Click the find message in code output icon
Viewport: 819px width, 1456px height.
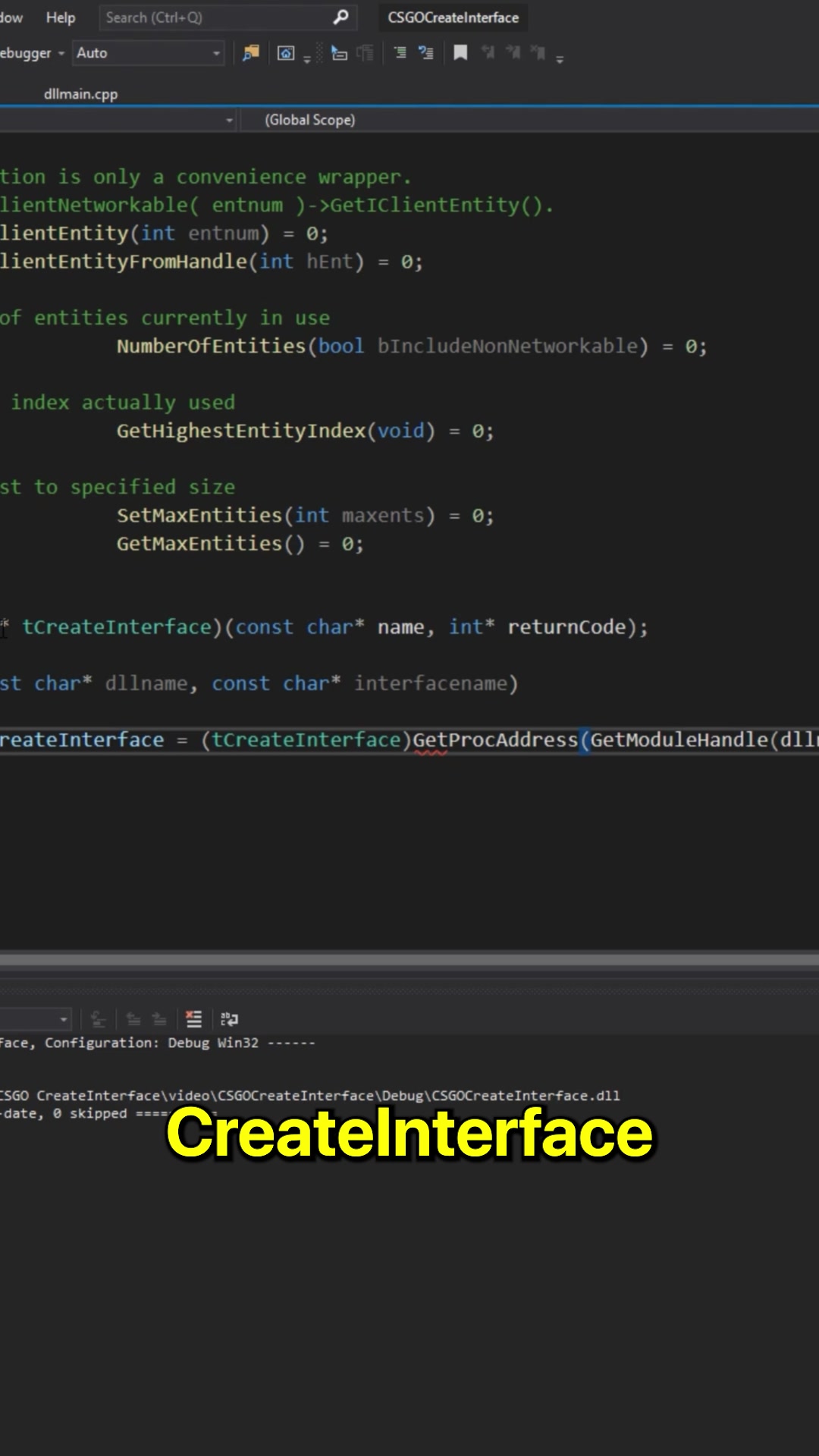point(99,1019)
